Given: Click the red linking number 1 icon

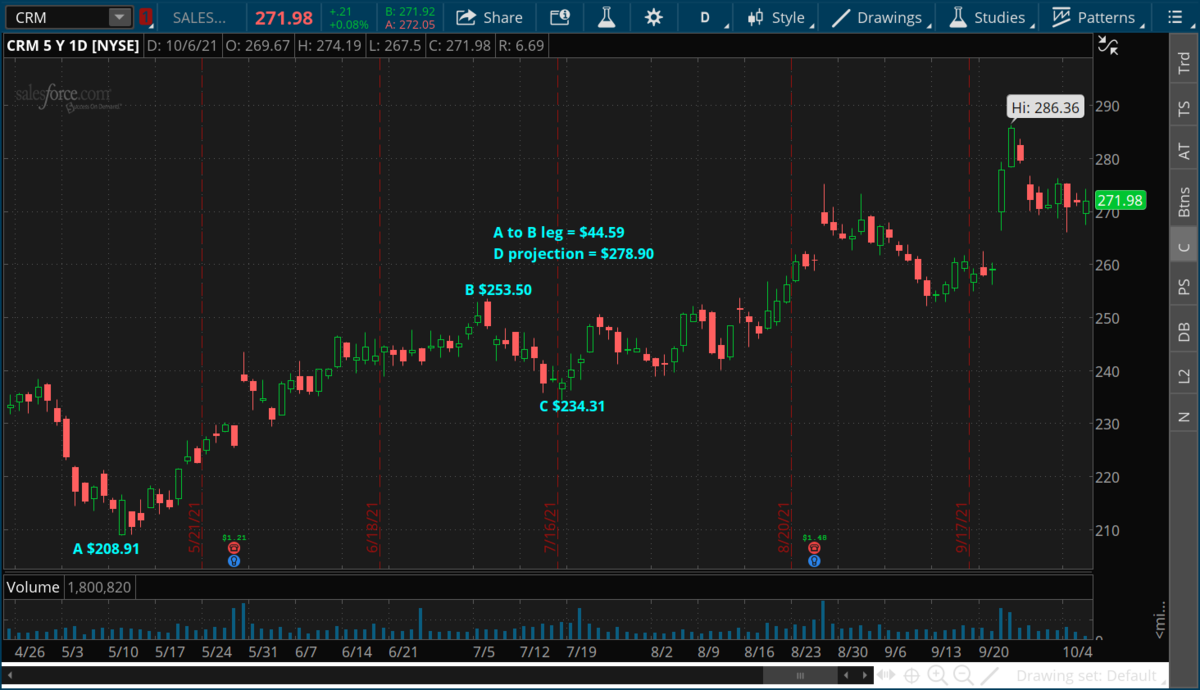Looking at the screenshot, I should [146, 17].
